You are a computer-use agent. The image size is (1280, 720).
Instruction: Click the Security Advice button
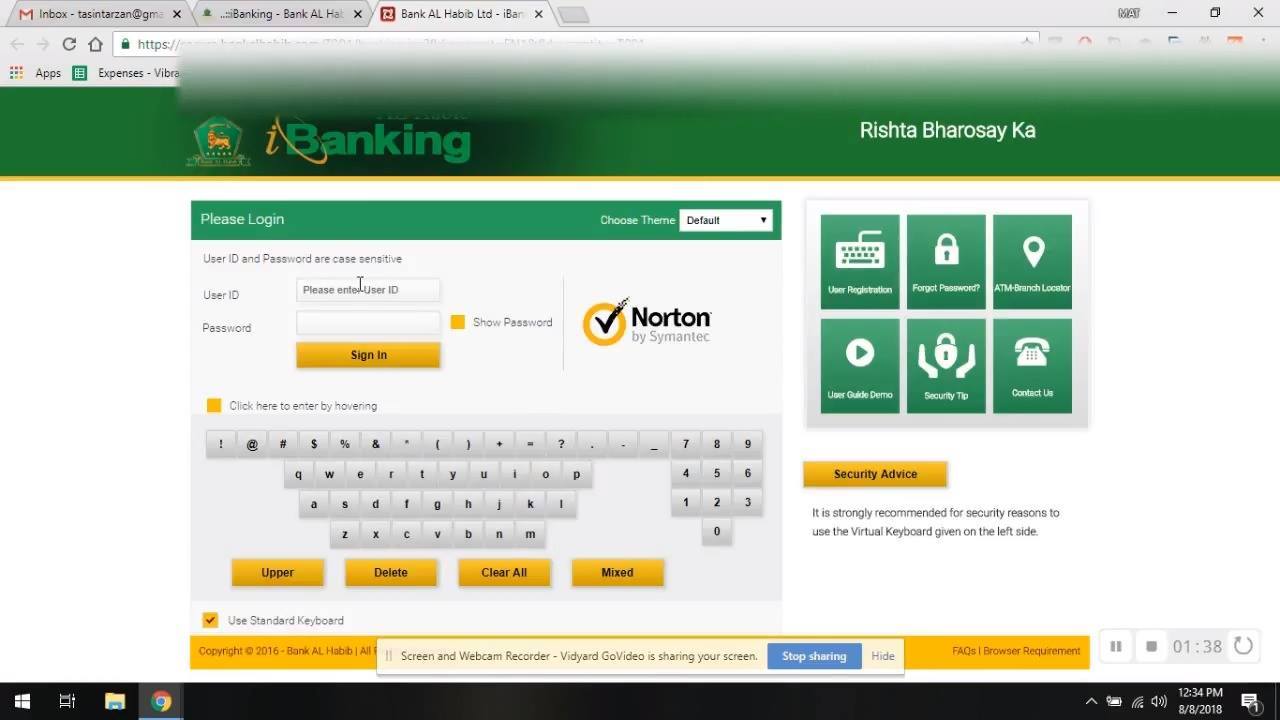(x=875, y=474)
